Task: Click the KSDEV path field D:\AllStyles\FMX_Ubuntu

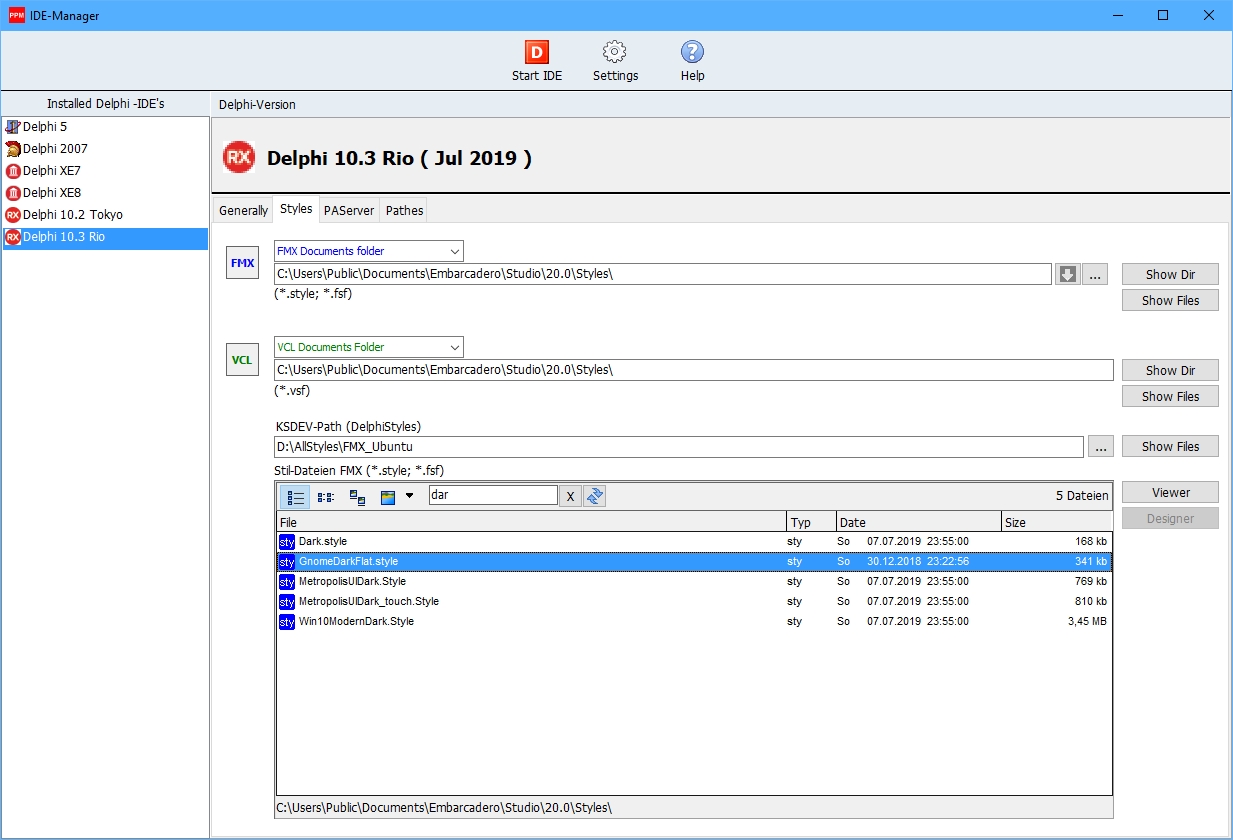Action: click(x=679, y=447)
